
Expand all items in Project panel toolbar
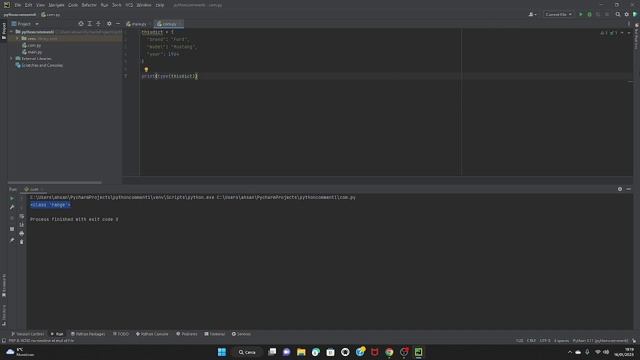click(90, 24)
